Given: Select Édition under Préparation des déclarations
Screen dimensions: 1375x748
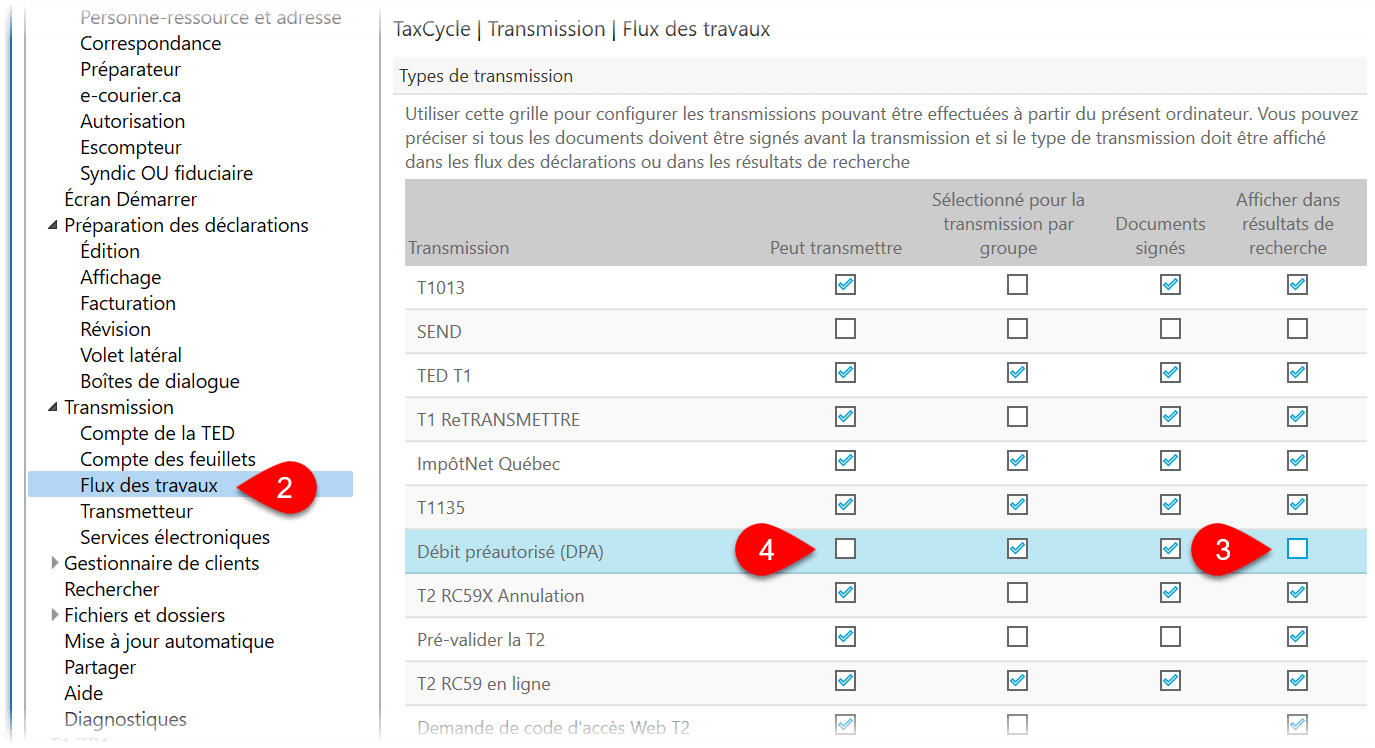Looking at the screenshot, I should coord(110,252).
